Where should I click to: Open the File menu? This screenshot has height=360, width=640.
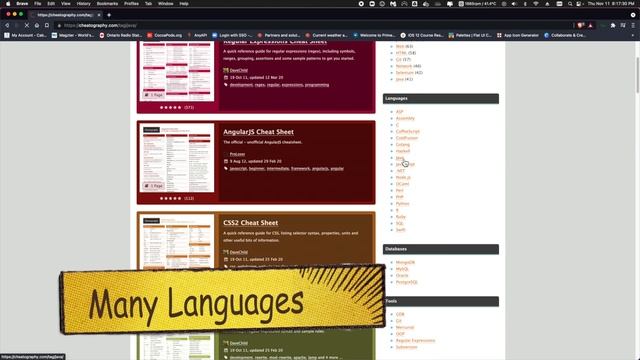click(38, 4)
